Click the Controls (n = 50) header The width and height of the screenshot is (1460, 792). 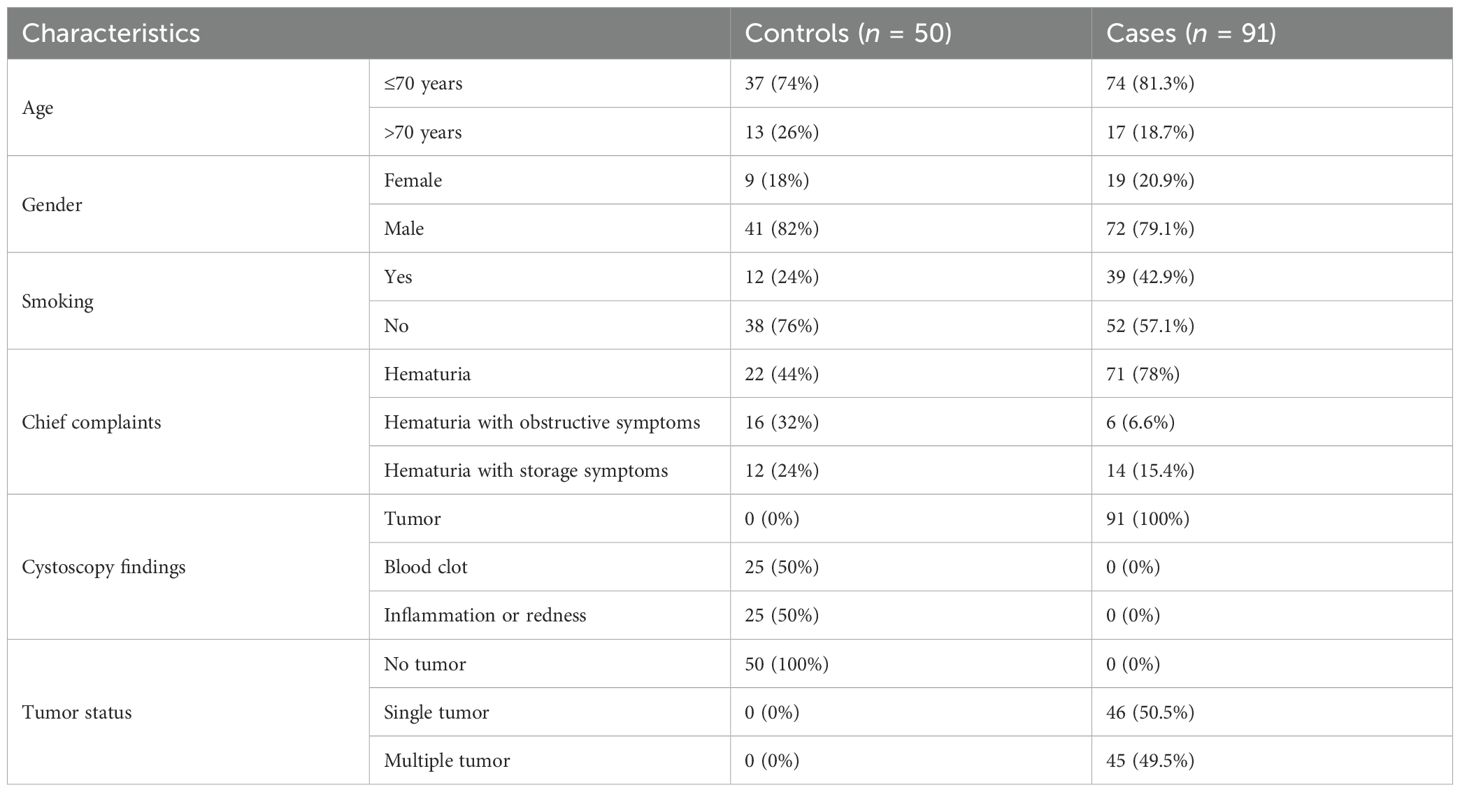[849, 33]
